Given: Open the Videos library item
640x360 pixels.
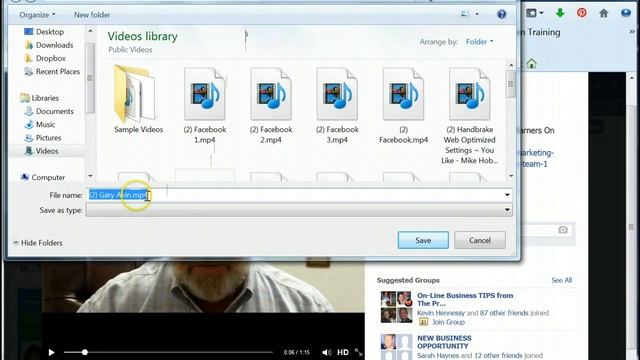Looking at the screenshot, I should [x=47, y=151].
